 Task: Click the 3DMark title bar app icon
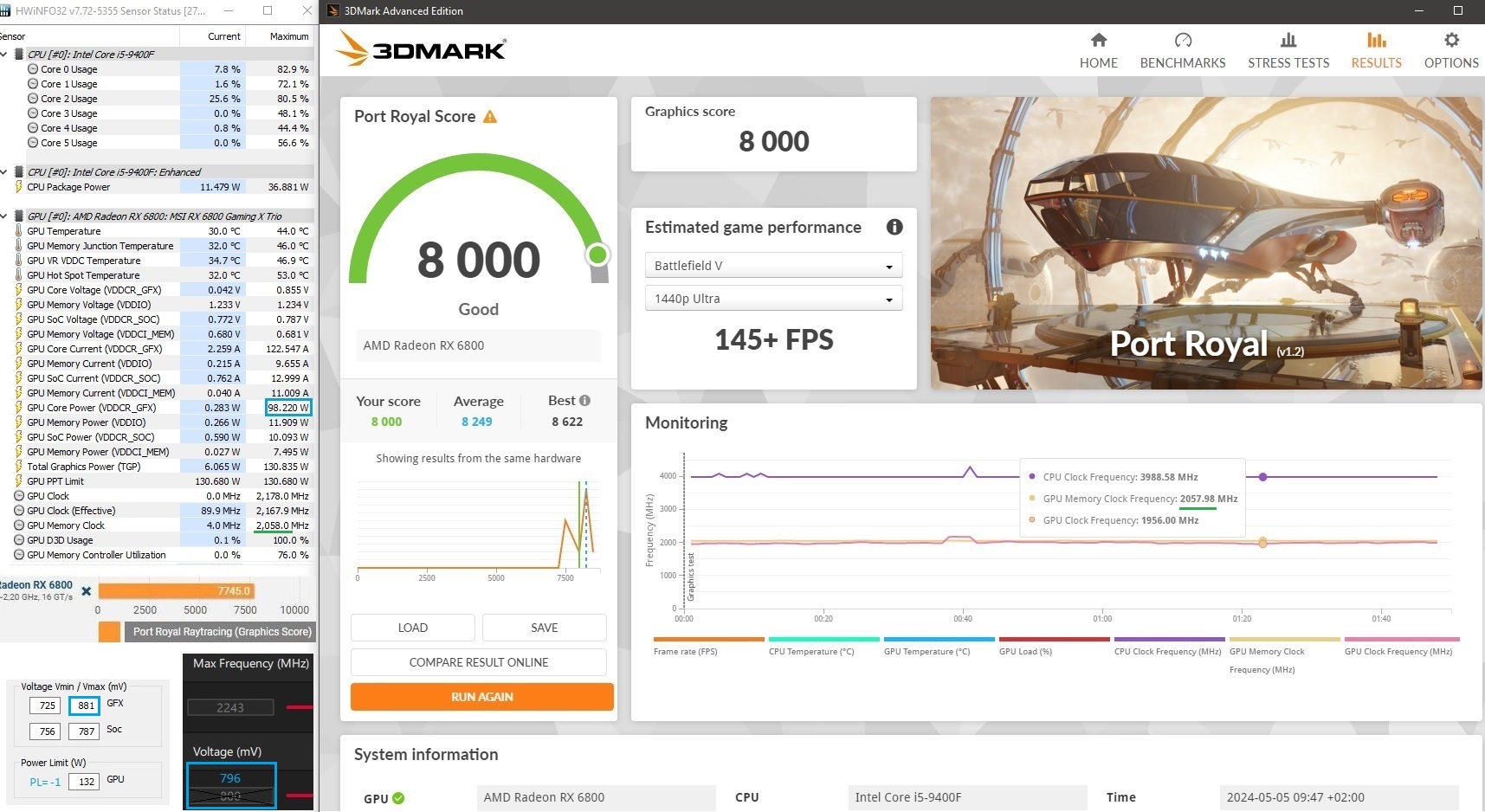[333, 11]
